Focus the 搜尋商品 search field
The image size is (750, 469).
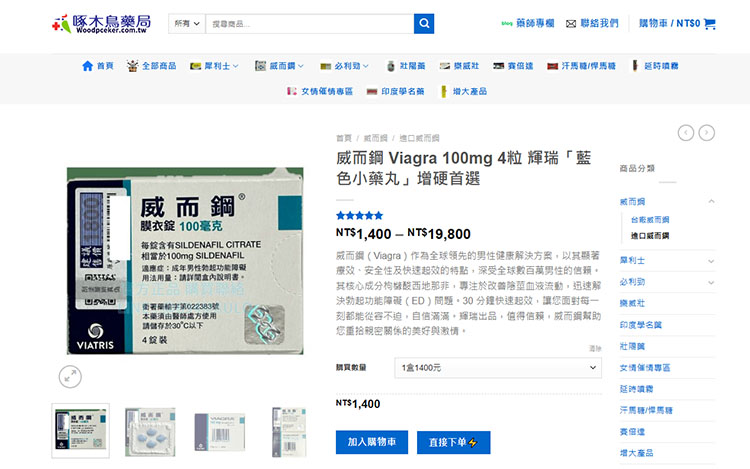(309, 23)
